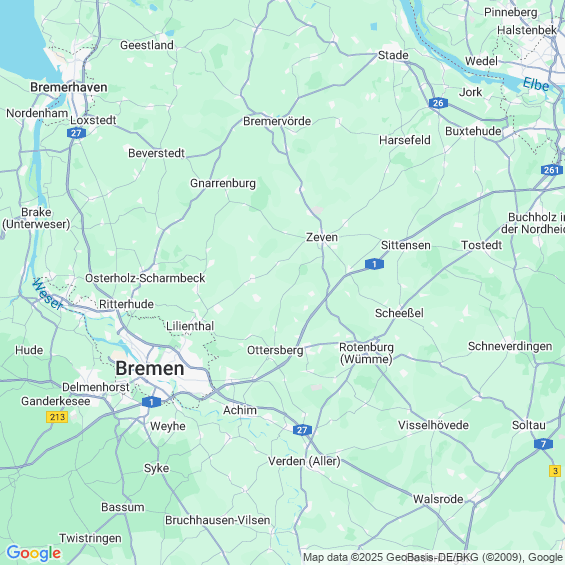
Task: Click the Zeven town label
Action: [x=322, y=237]
